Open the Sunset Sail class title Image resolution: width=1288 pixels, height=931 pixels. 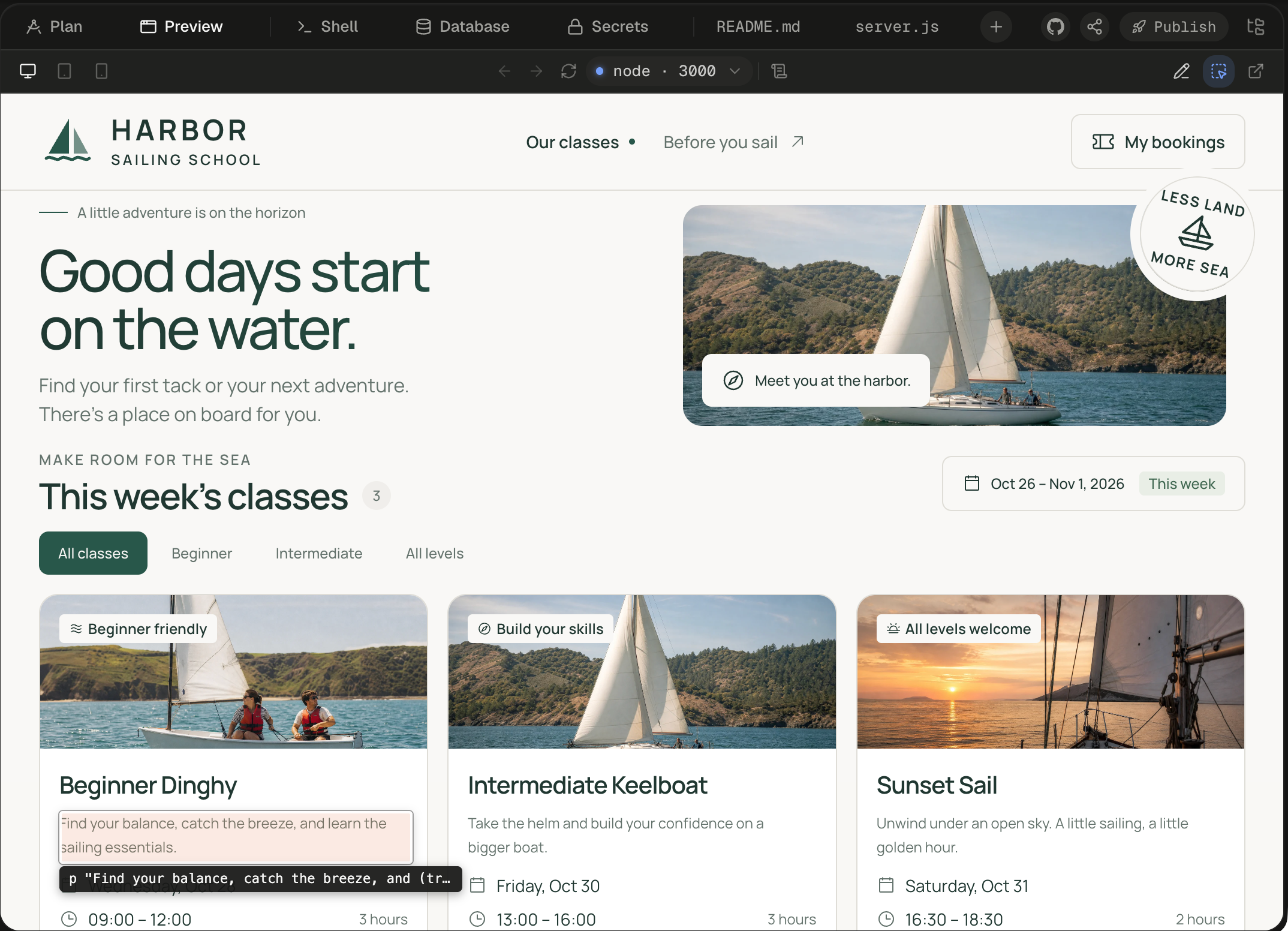coord(937,785)
